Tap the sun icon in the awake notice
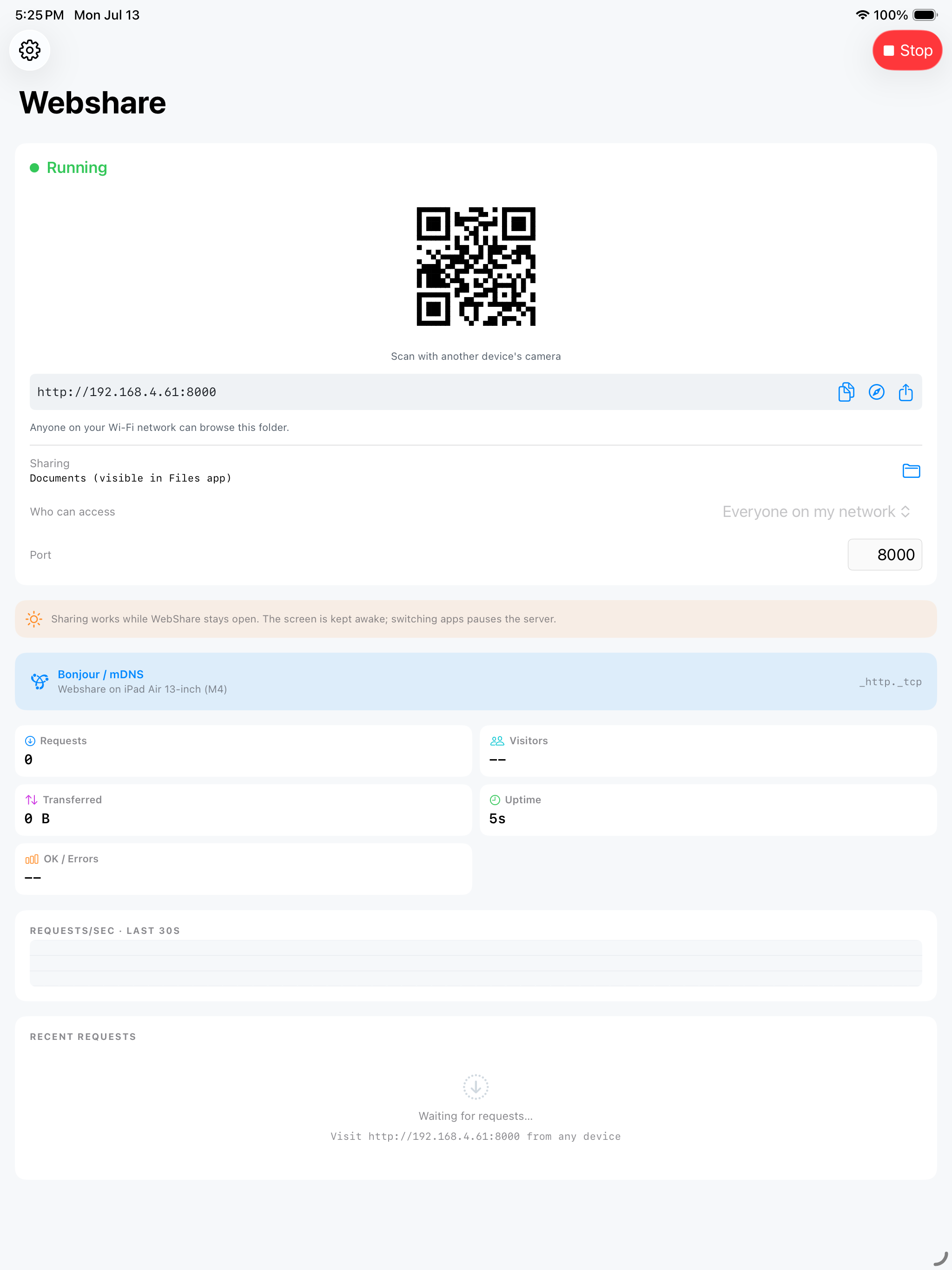The image size is (952, 1270). [34, 619]
